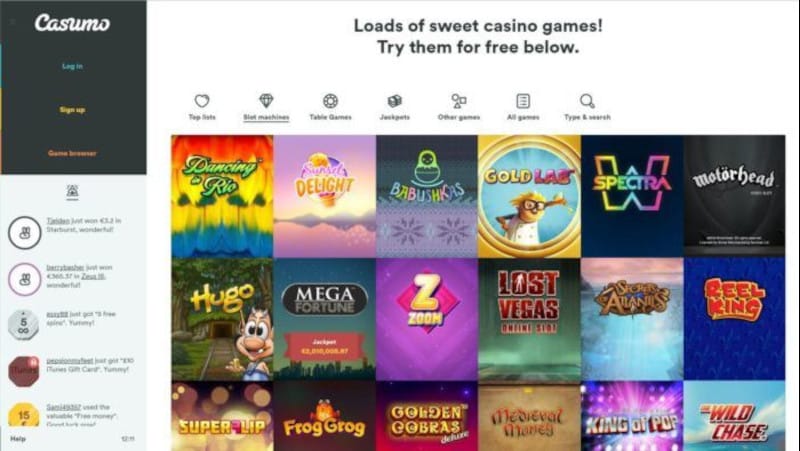
Task: Open the Reel King game tile
Action: [735, 319]
